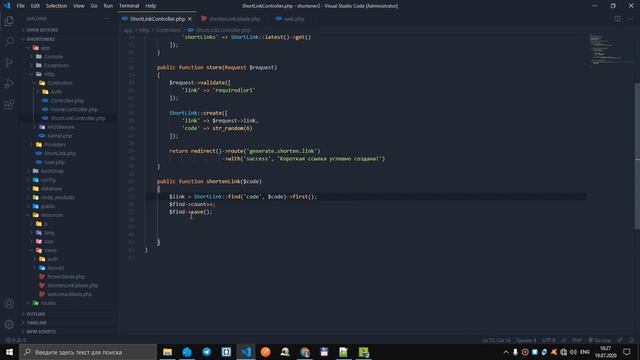Click PHP language mode in status bar
This screenshot has width=640, height=360.
(x=577, y=340)
